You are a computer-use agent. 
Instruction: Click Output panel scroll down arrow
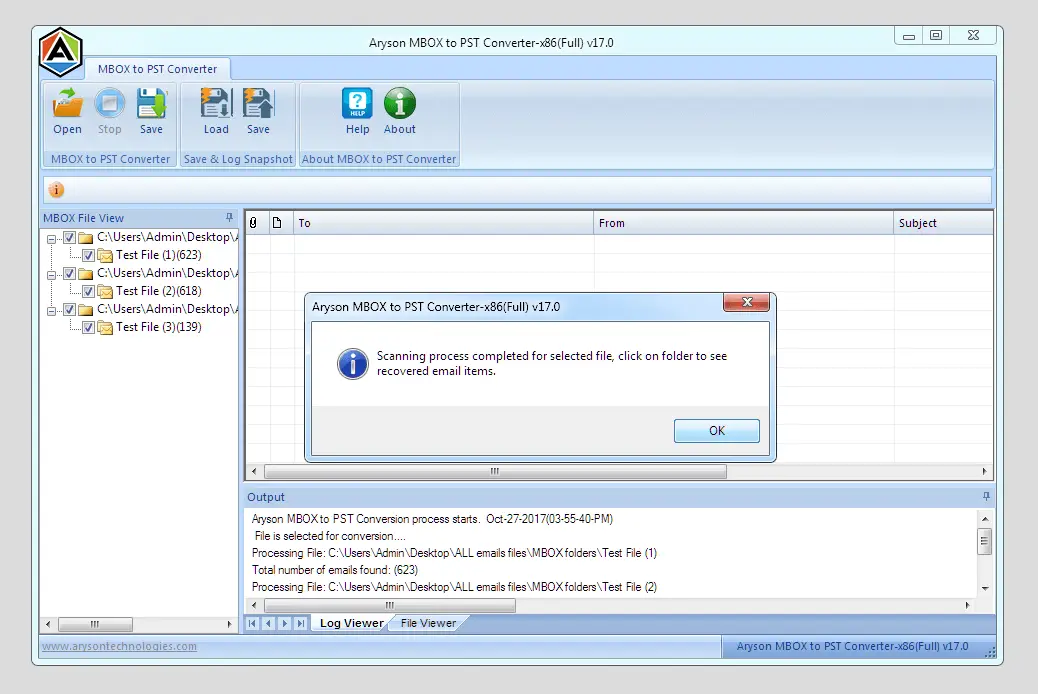[985, 588]
